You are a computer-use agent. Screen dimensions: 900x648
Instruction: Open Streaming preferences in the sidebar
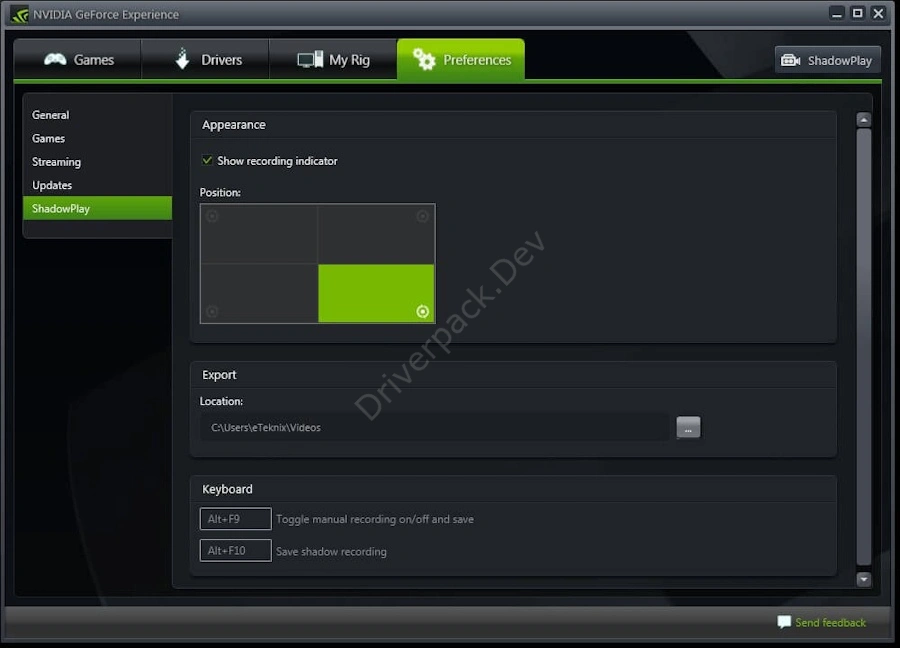(56, 162)
